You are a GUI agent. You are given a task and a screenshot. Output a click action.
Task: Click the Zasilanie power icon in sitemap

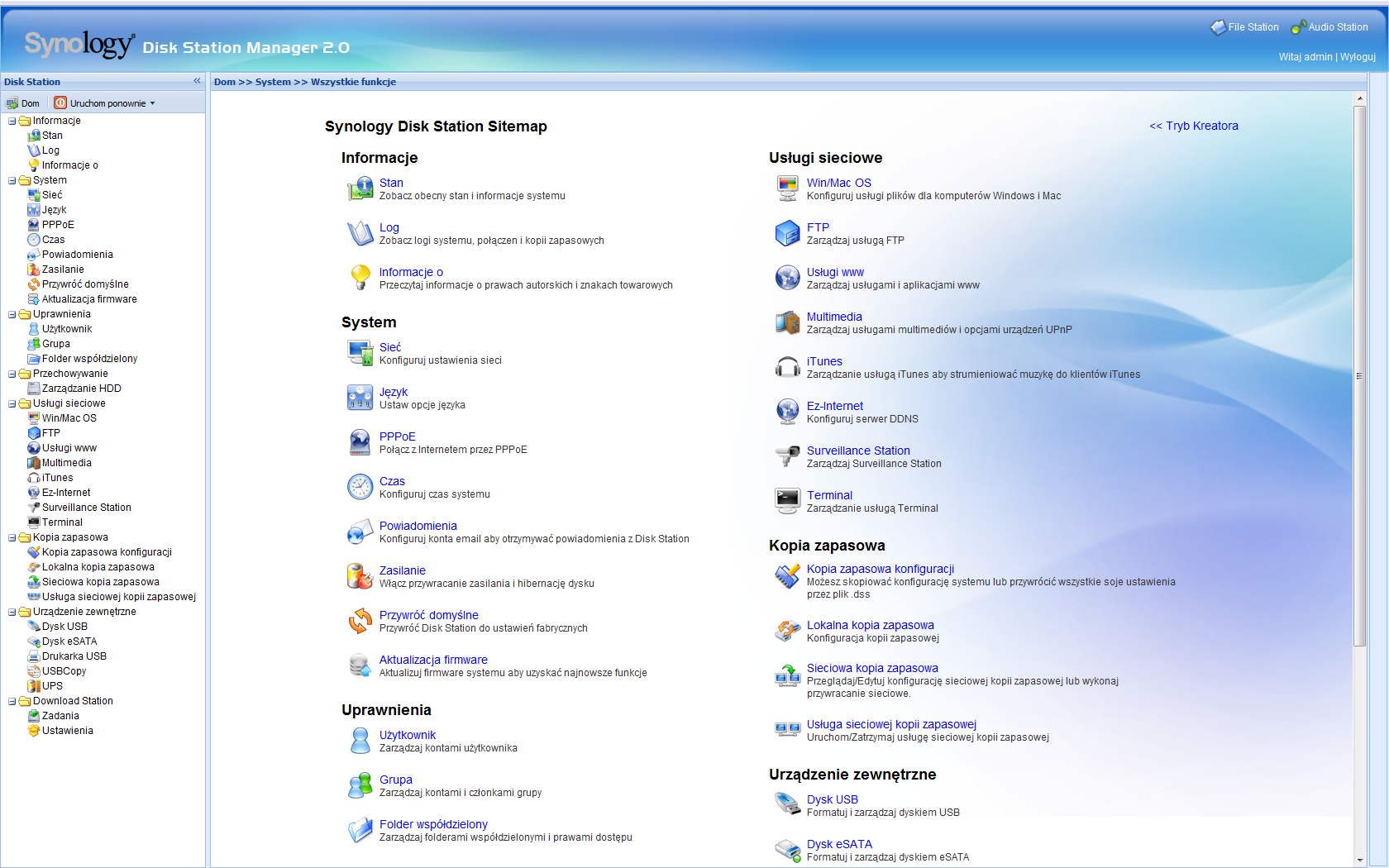[360, 576]
